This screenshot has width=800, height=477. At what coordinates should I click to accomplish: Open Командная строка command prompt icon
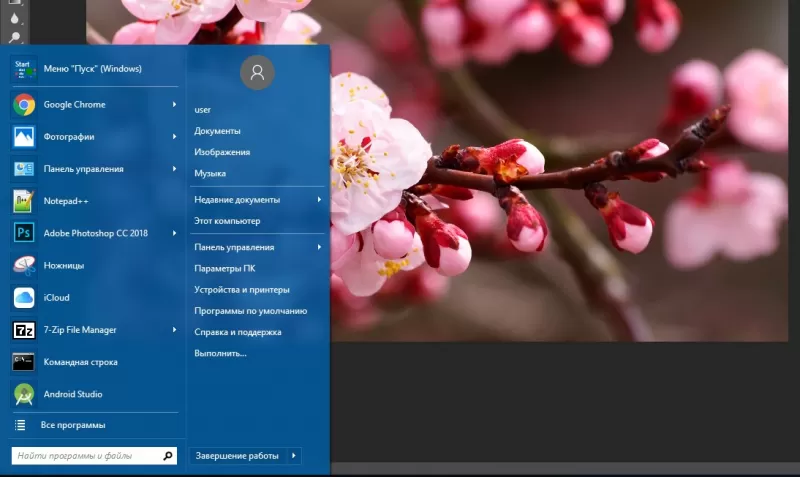click(x=24, y=362)
